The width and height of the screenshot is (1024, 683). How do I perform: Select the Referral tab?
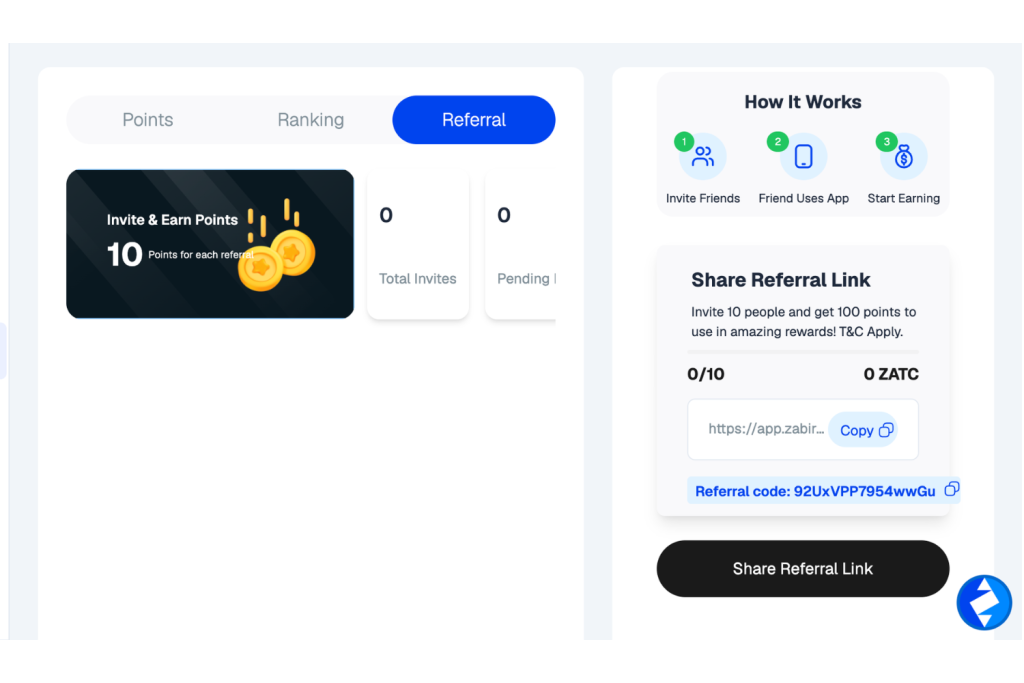(x=473, y=120)
